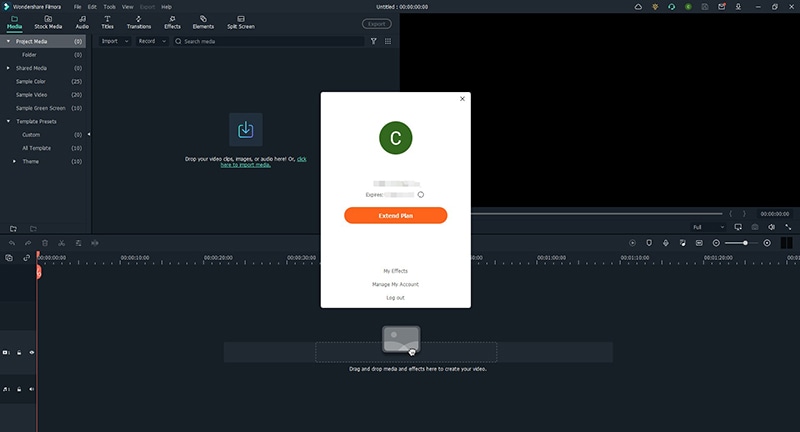Toggle lock on video track 1
The height and width of the screenshot is (432, 800).
pyautogui.click(x=19, y=352)
